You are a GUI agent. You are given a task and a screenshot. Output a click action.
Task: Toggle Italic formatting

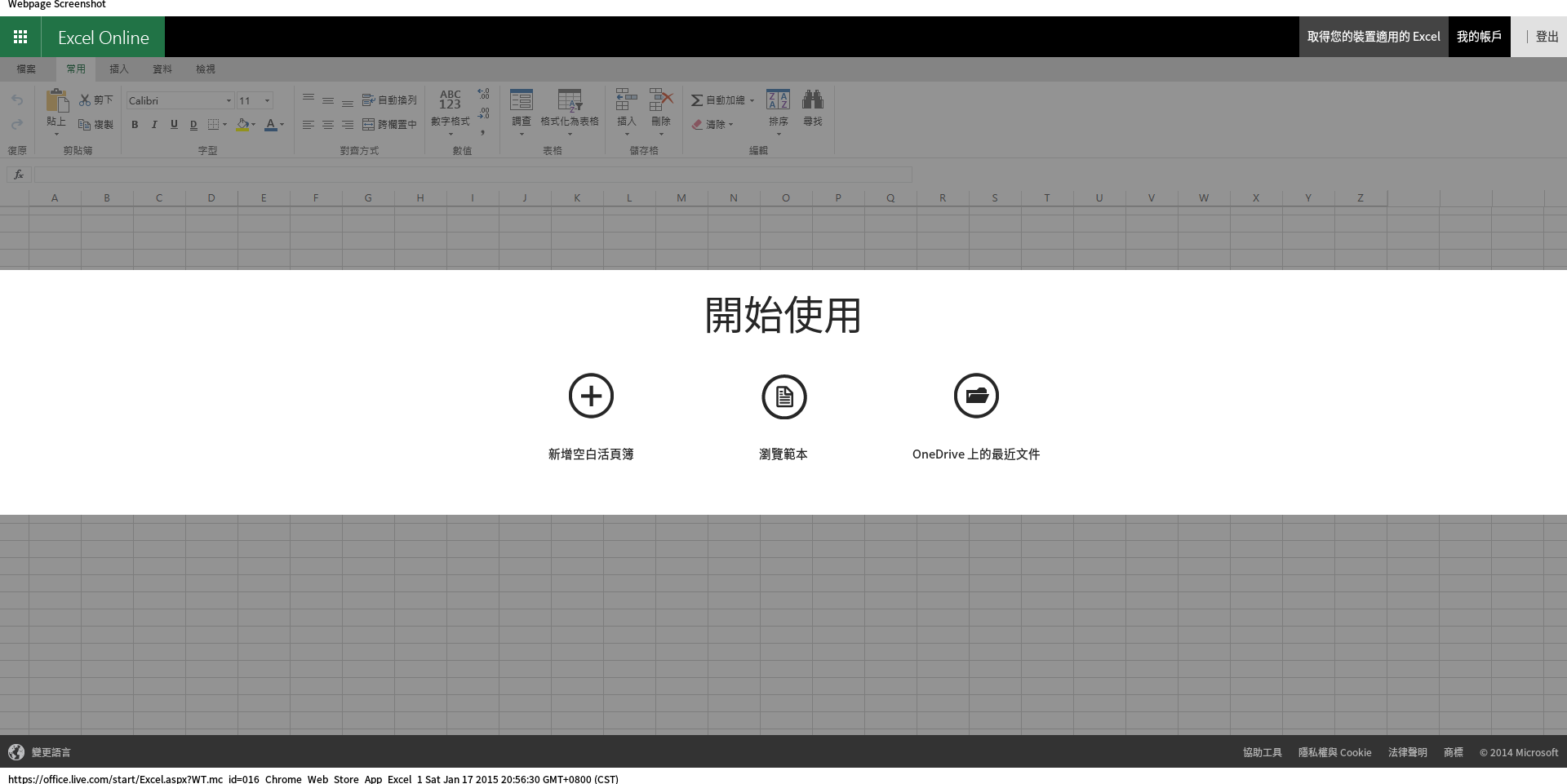tap(154, 125)
